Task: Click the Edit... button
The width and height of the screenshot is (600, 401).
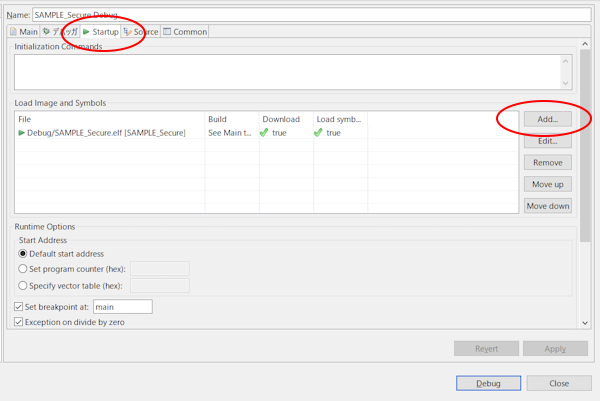Action: pos(547,141)
